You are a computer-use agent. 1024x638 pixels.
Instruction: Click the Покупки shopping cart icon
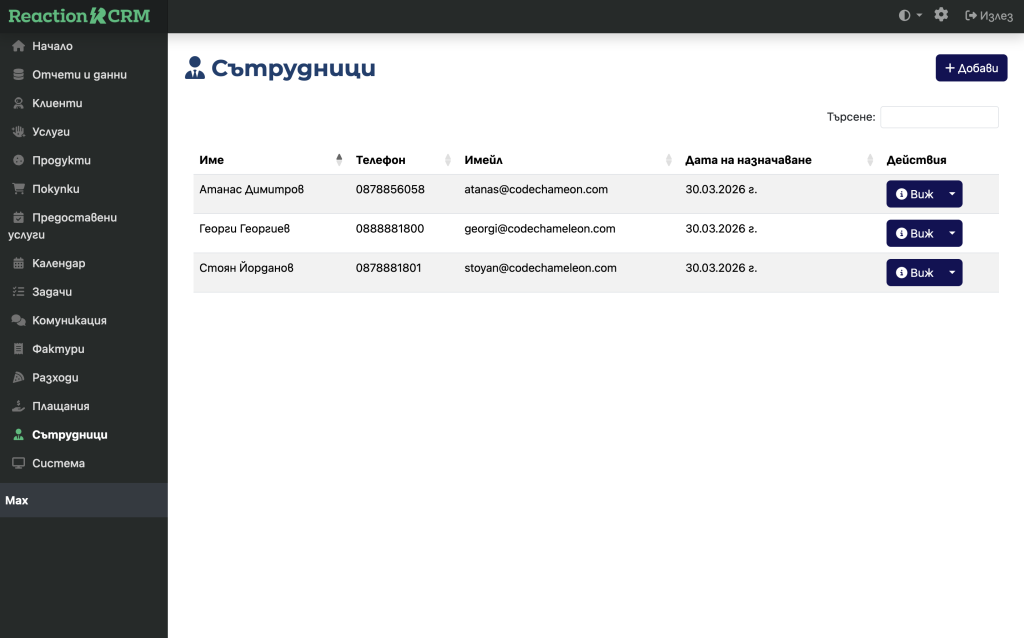(18, 188)
